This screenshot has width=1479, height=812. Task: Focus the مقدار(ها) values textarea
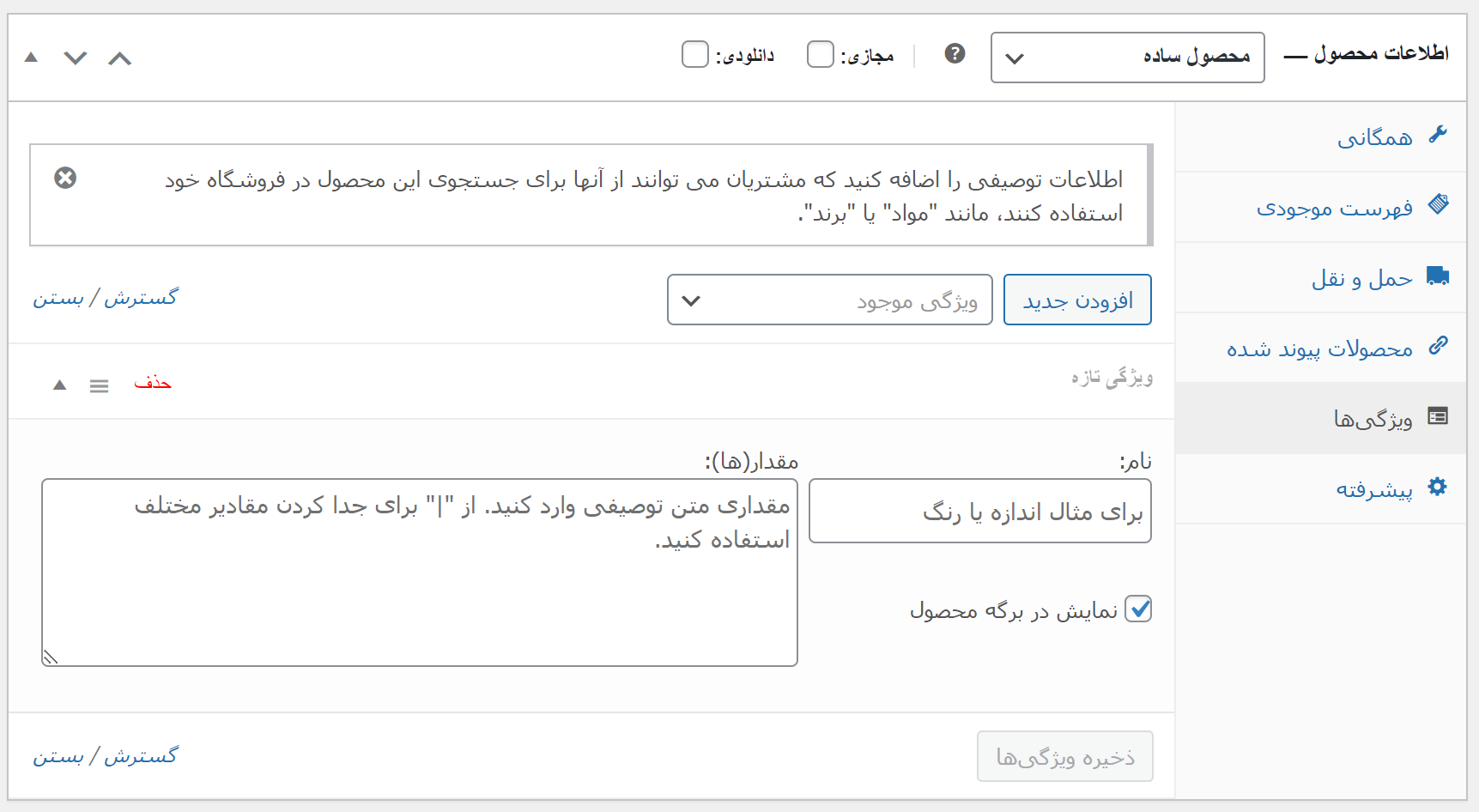pyautogui.click(x=420, y=573)
